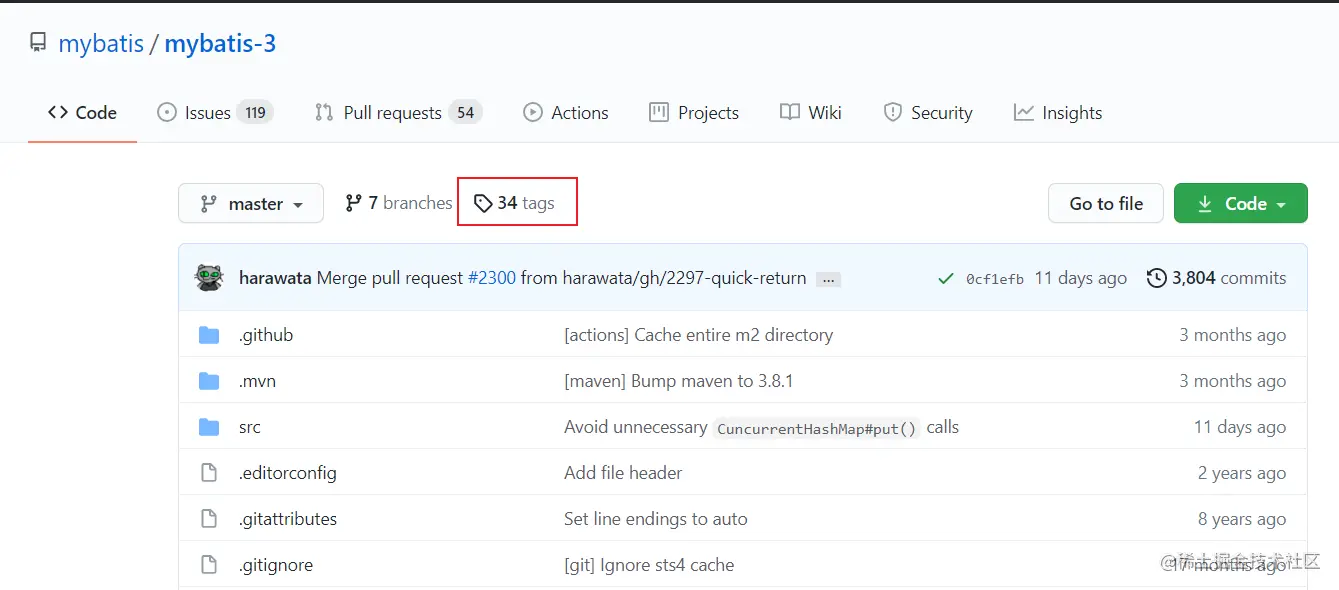Click the repository book icon beside mybatis
Viewport: 1339px width, 590px height.
(x=38, y=43)
